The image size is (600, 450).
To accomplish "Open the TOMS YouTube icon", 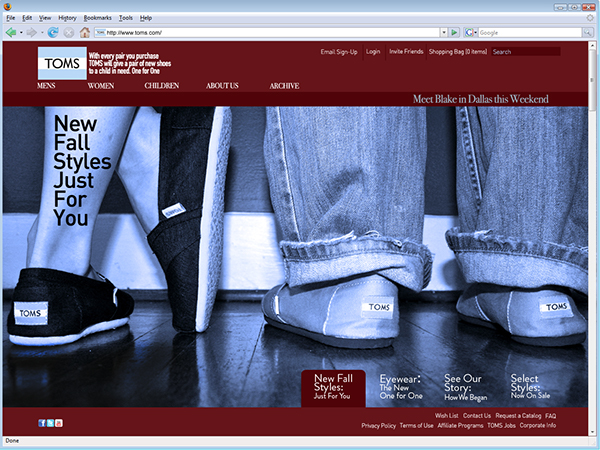I will [59, 423].
